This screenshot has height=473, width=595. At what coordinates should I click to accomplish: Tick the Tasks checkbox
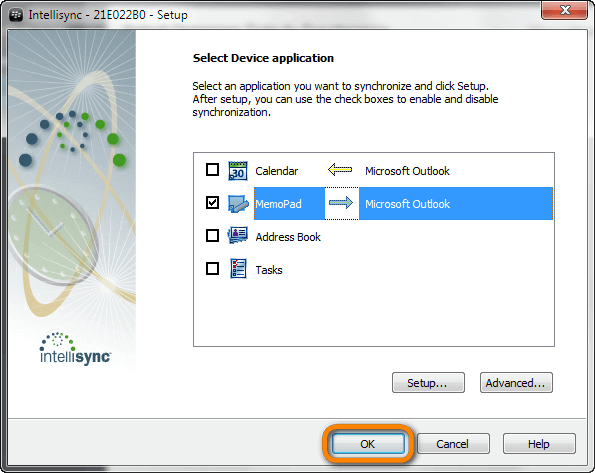212,269
